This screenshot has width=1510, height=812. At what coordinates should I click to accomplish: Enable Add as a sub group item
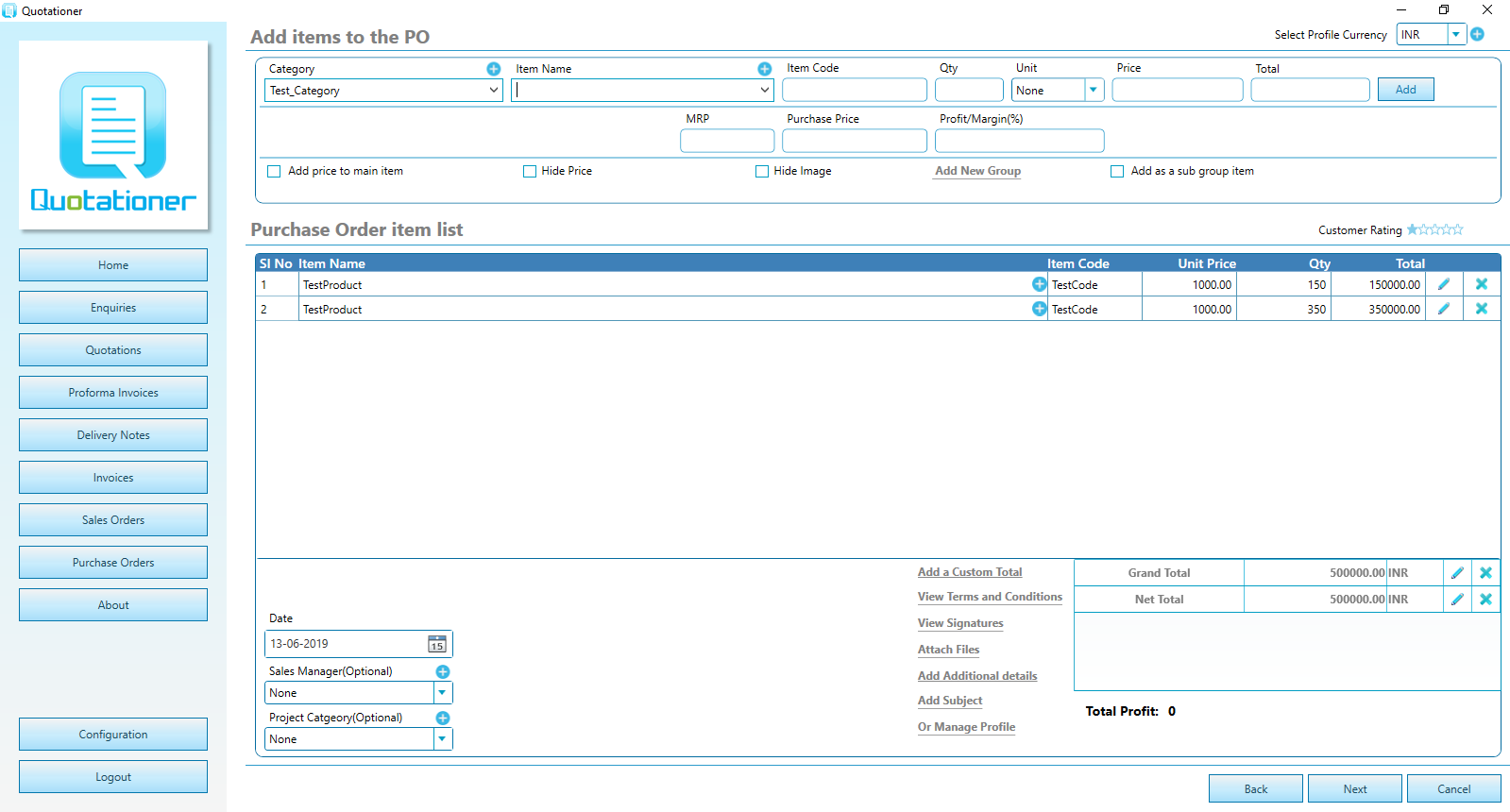click(x=1117, y=172)
